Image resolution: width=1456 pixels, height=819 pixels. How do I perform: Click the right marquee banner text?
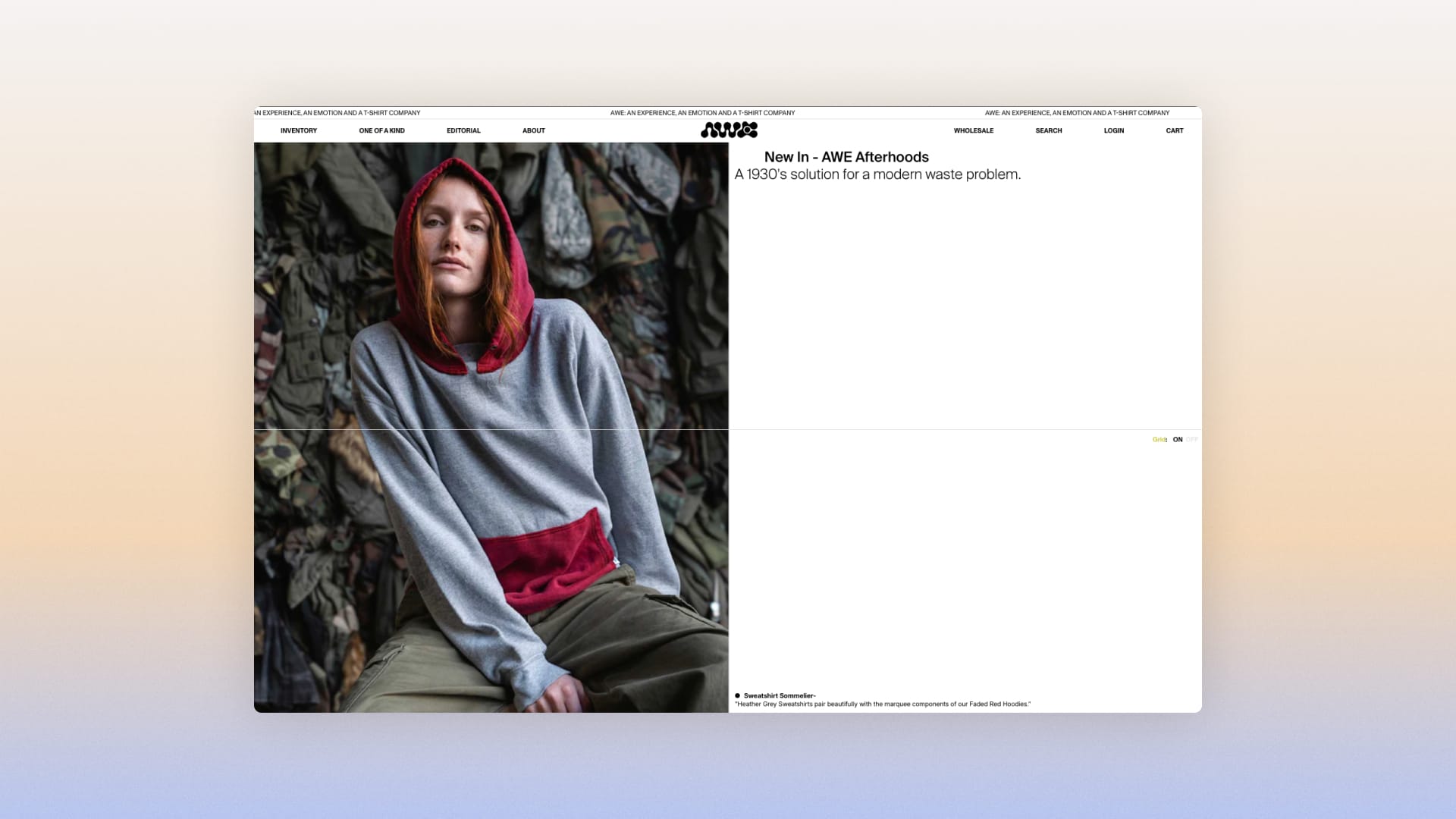[x=1077, y=113]
